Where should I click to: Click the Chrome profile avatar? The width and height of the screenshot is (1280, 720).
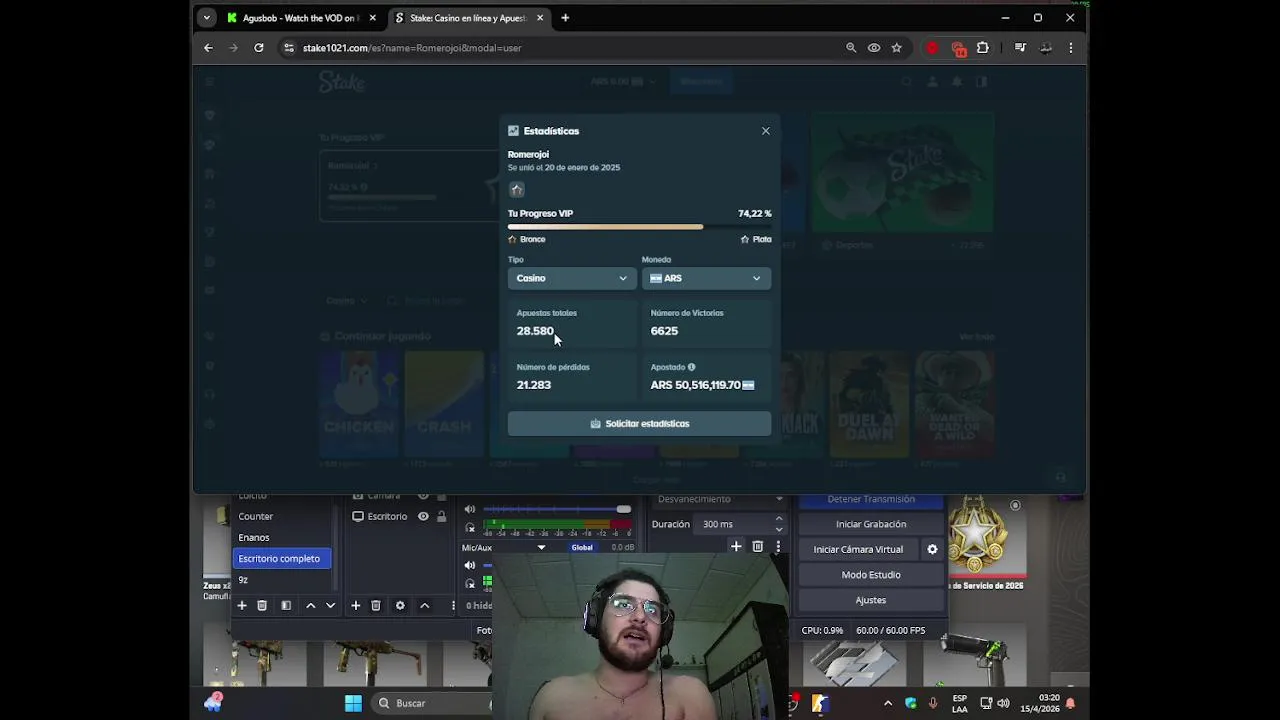(1045, 48)
